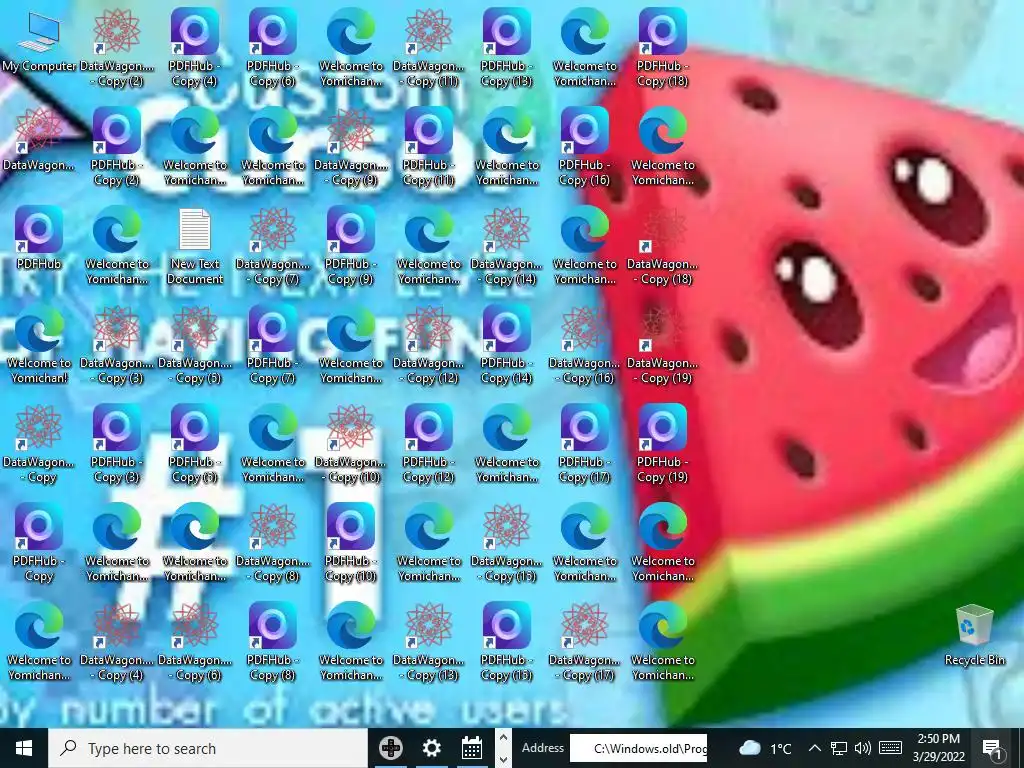
Task: Select DataWagon - Copy (2) shortcut
Action: point(117,48)
